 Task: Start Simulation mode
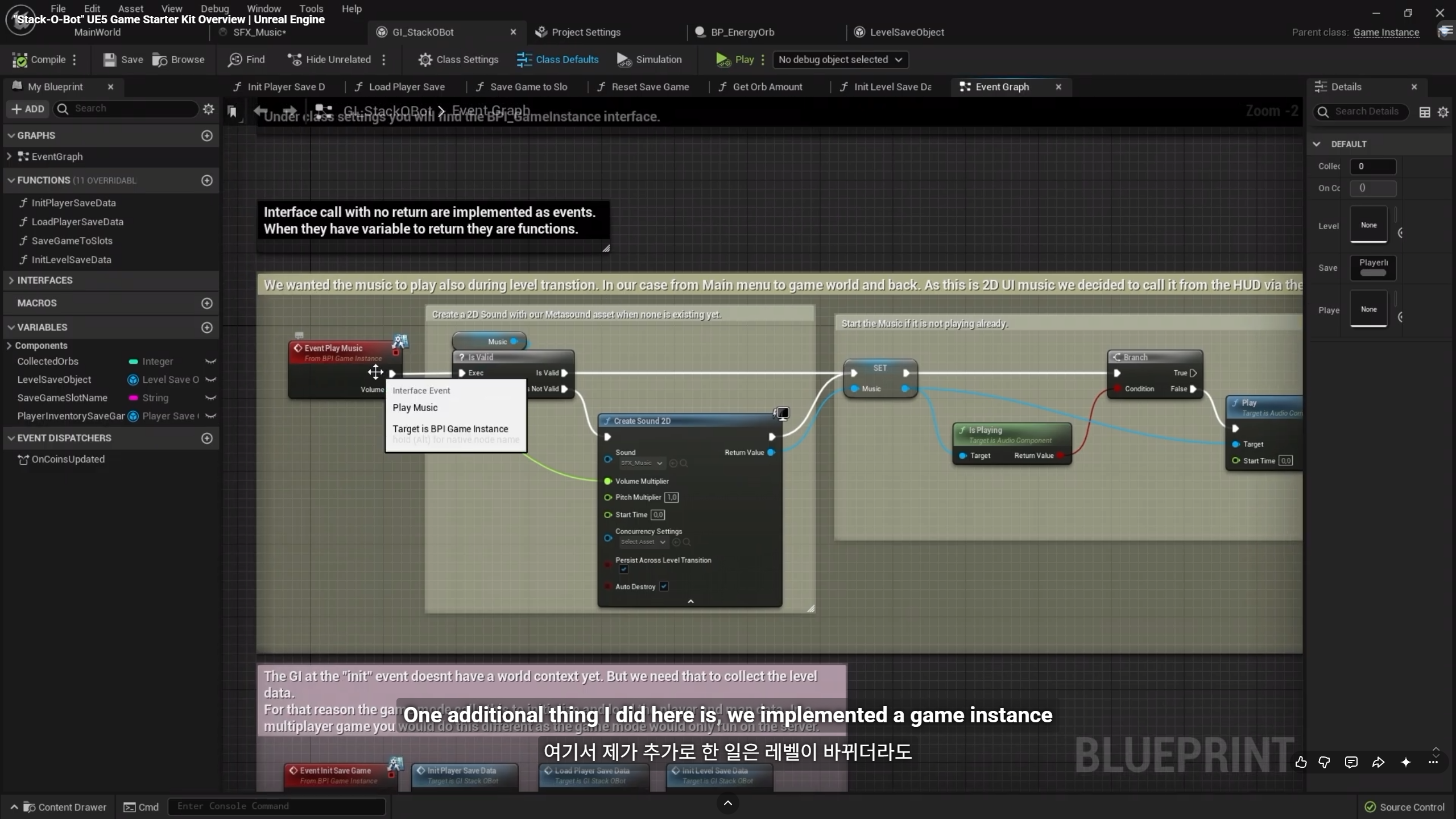650,60
